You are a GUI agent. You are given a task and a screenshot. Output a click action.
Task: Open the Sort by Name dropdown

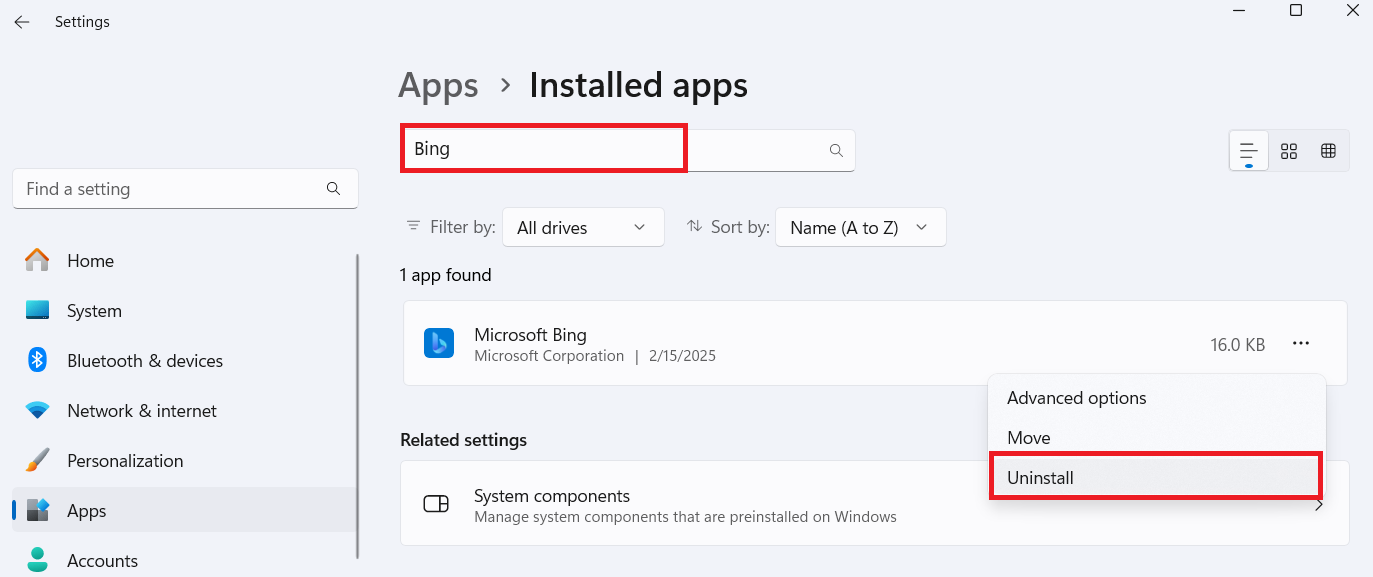click(860, 228)
